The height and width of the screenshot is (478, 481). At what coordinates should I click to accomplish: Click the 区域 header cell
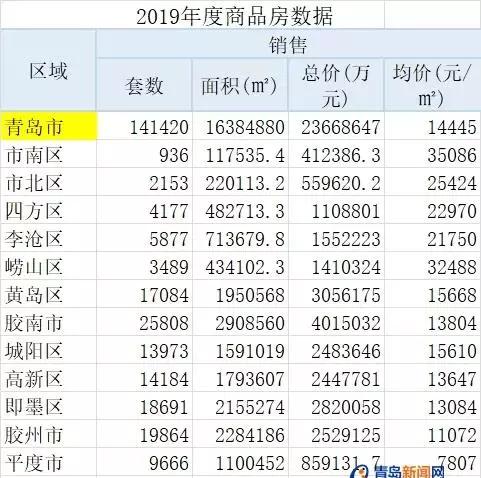pos(48,71)
